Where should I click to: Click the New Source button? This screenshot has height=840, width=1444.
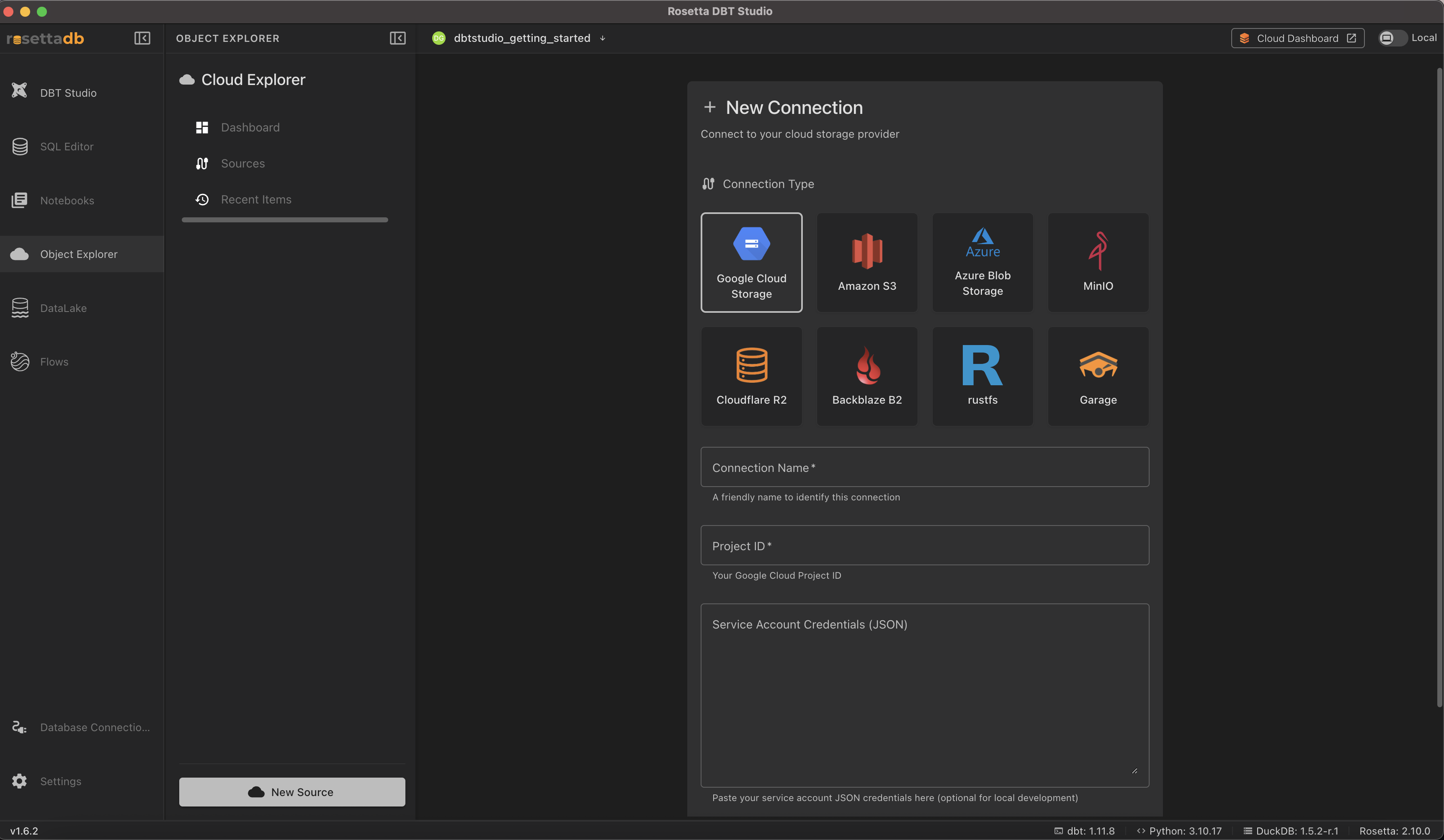tap(291, 792)
